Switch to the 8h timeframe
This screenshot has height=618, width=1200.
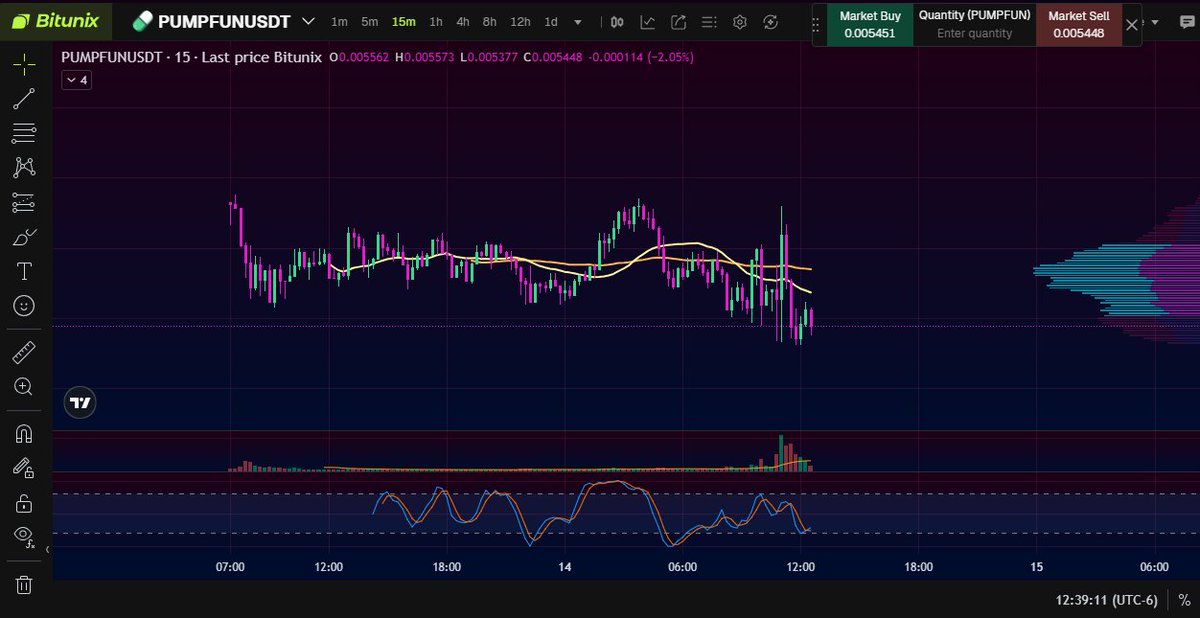point(489,22)
